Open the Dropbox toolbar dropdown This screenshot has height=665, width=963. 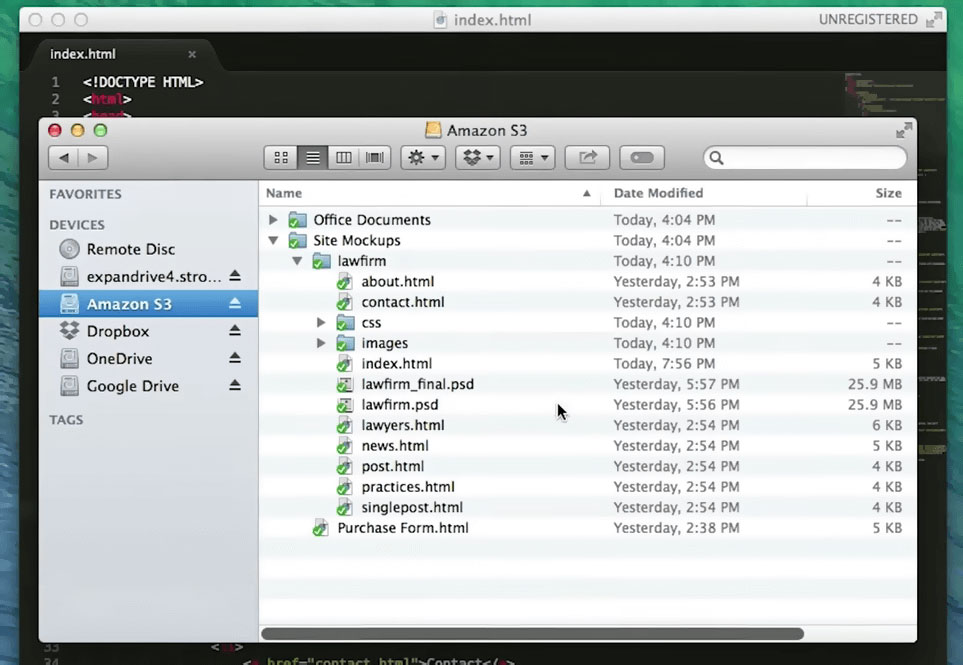477,158
